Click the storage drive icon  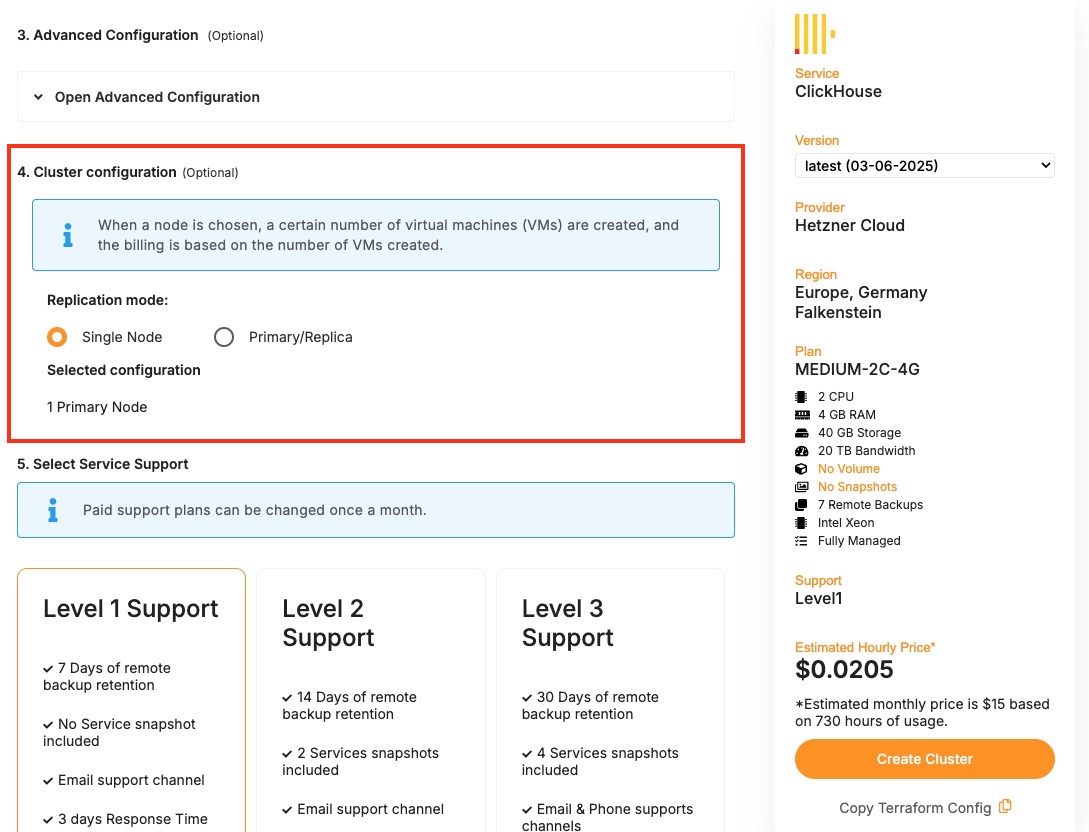pos(801,433)
